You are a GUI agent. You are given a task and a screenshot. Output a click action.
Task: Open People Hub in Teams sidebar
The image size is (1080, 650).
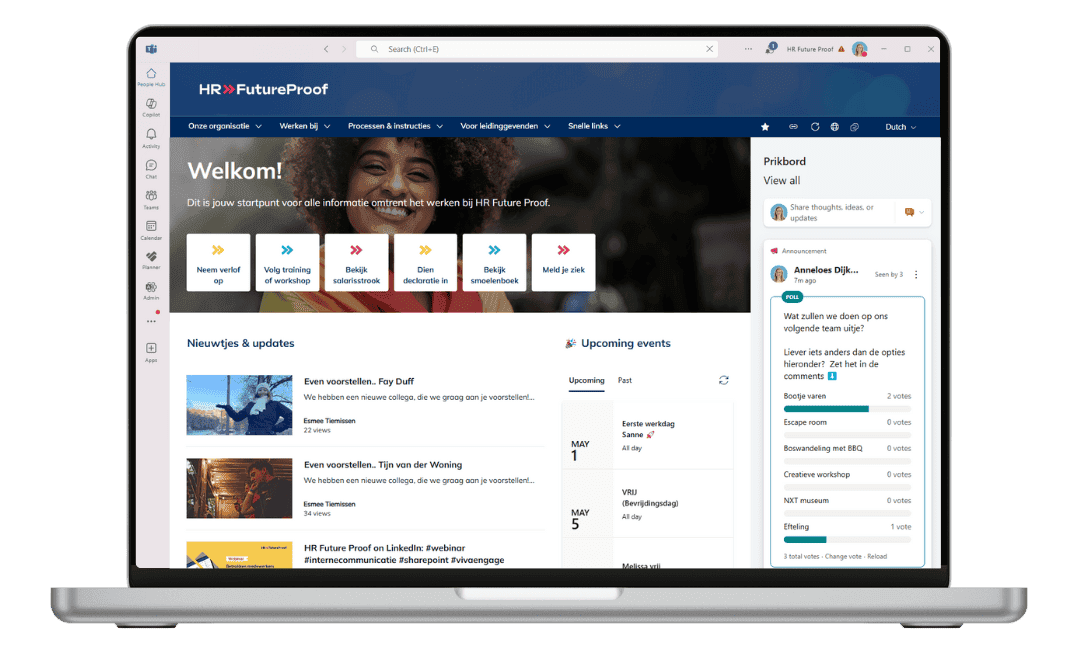tap(151, 76)
